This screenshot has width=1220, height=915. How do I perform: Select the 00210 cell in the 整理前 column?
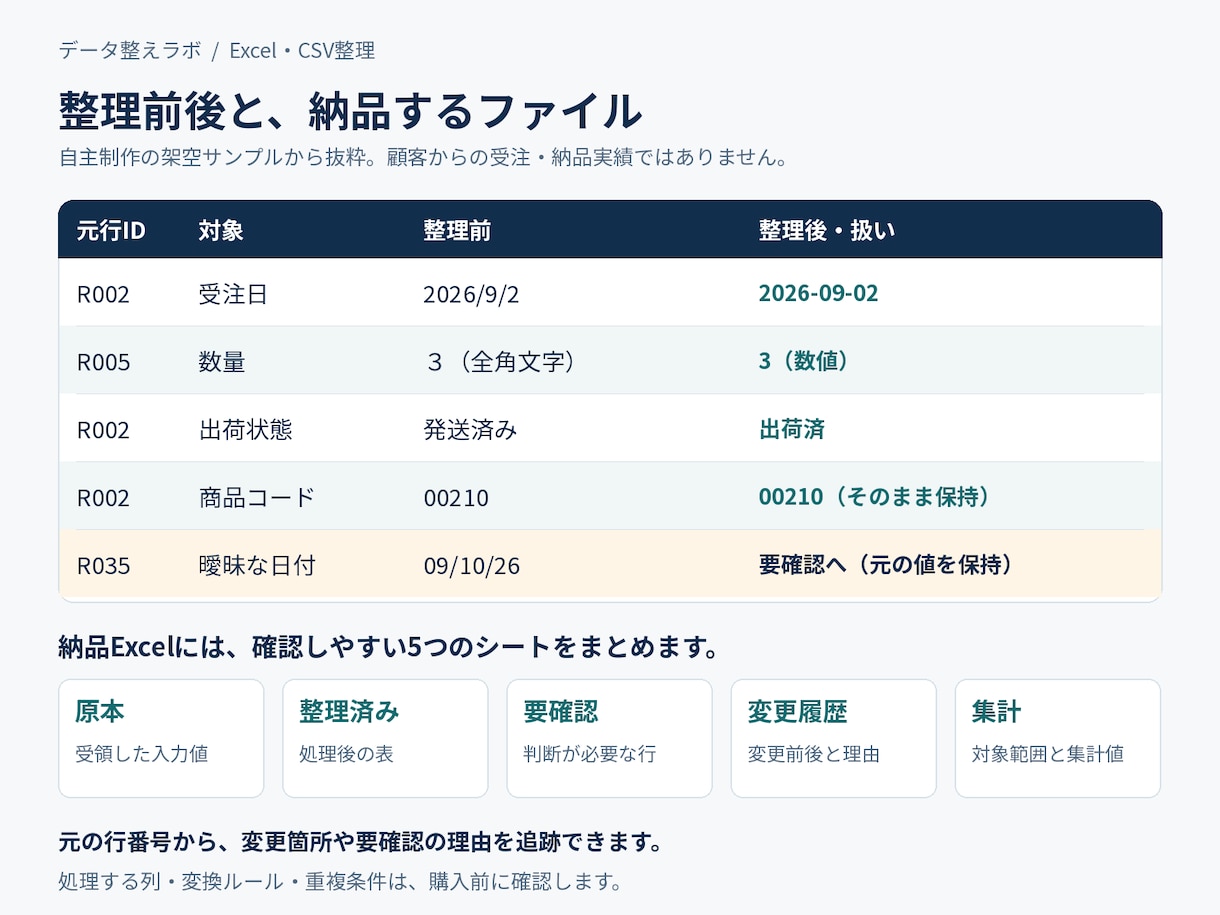456,498
